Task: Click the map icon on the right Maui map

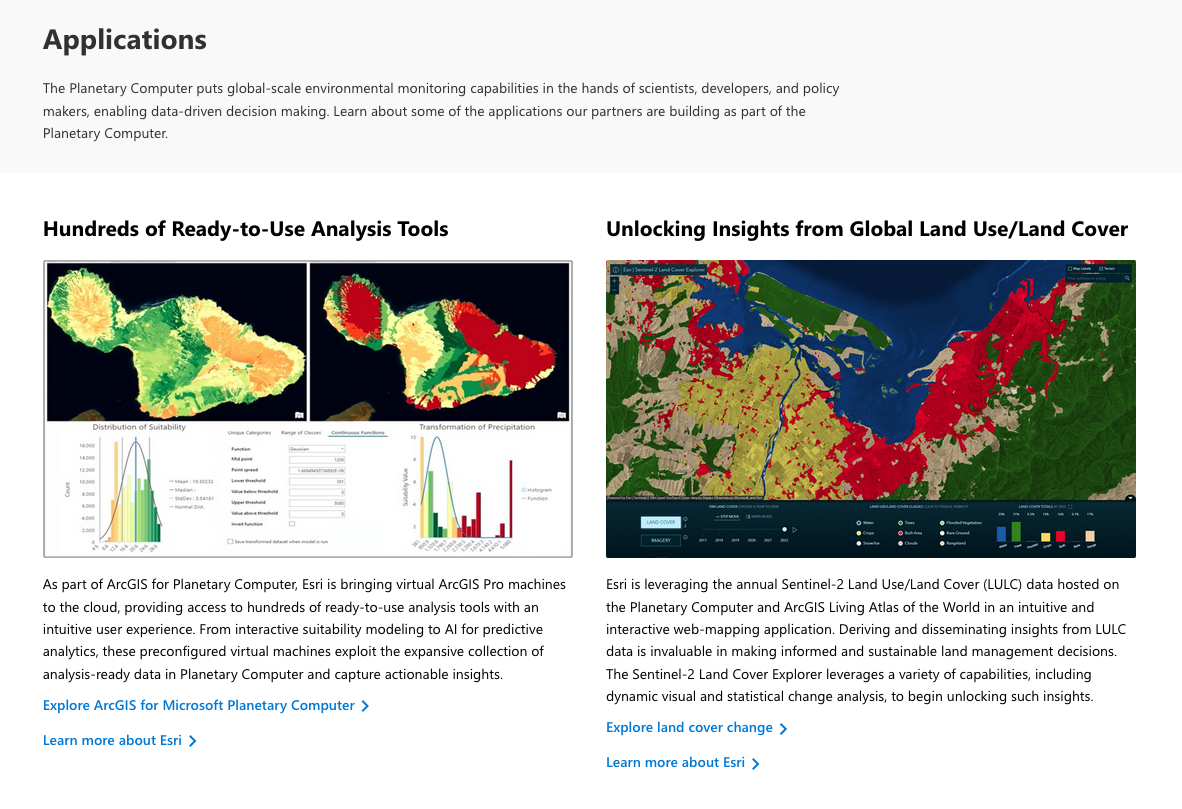Action: (x=561, y=414)
